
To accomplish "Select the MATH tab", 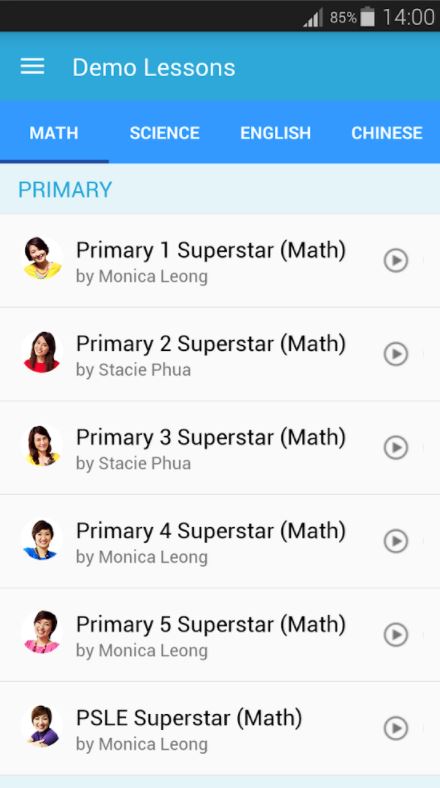I will click(x=54, y=133).
